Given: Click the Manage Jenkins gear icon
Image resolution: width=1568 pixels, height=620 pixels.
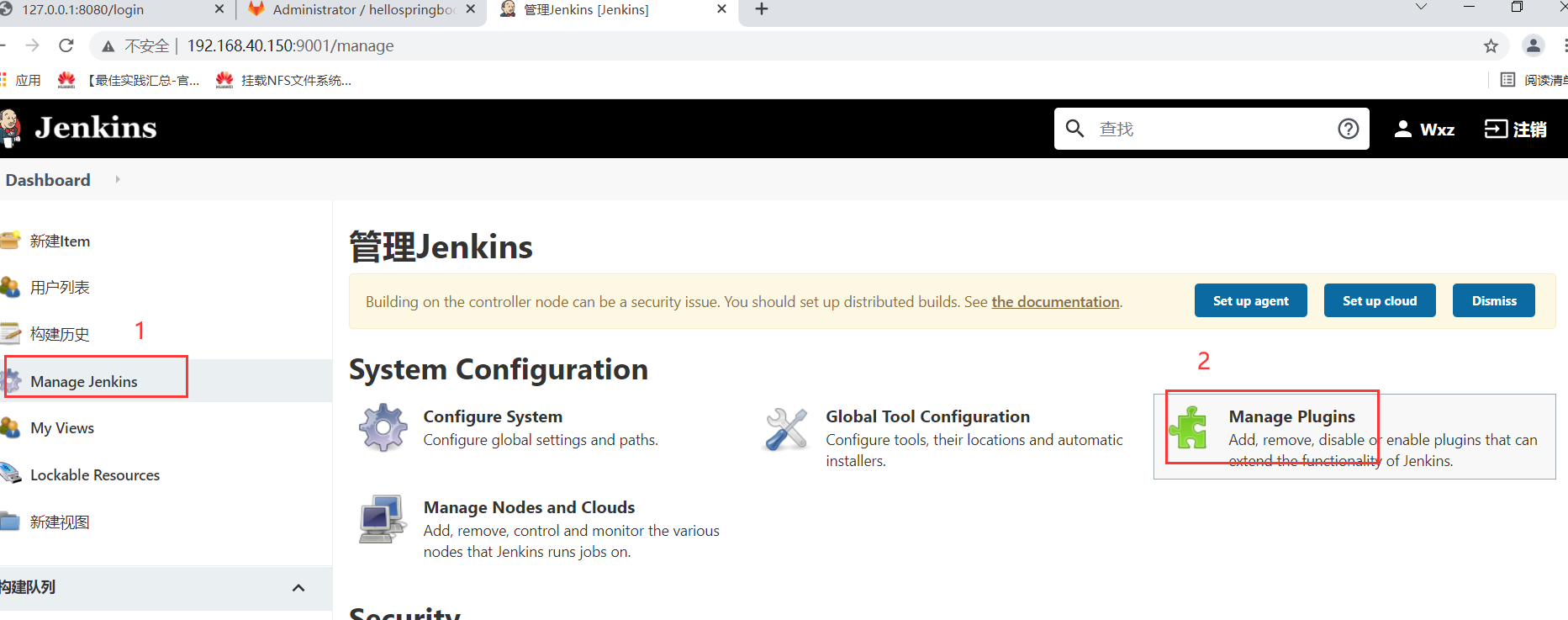Looking at the screenshot, I should click(x=11, y=381).
